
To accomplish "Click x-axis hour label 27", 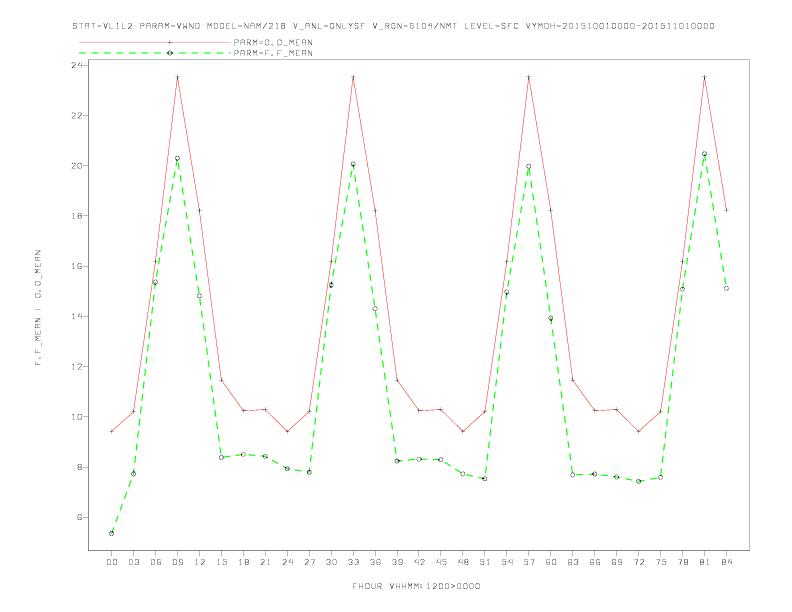I will [x=309, y=562].
